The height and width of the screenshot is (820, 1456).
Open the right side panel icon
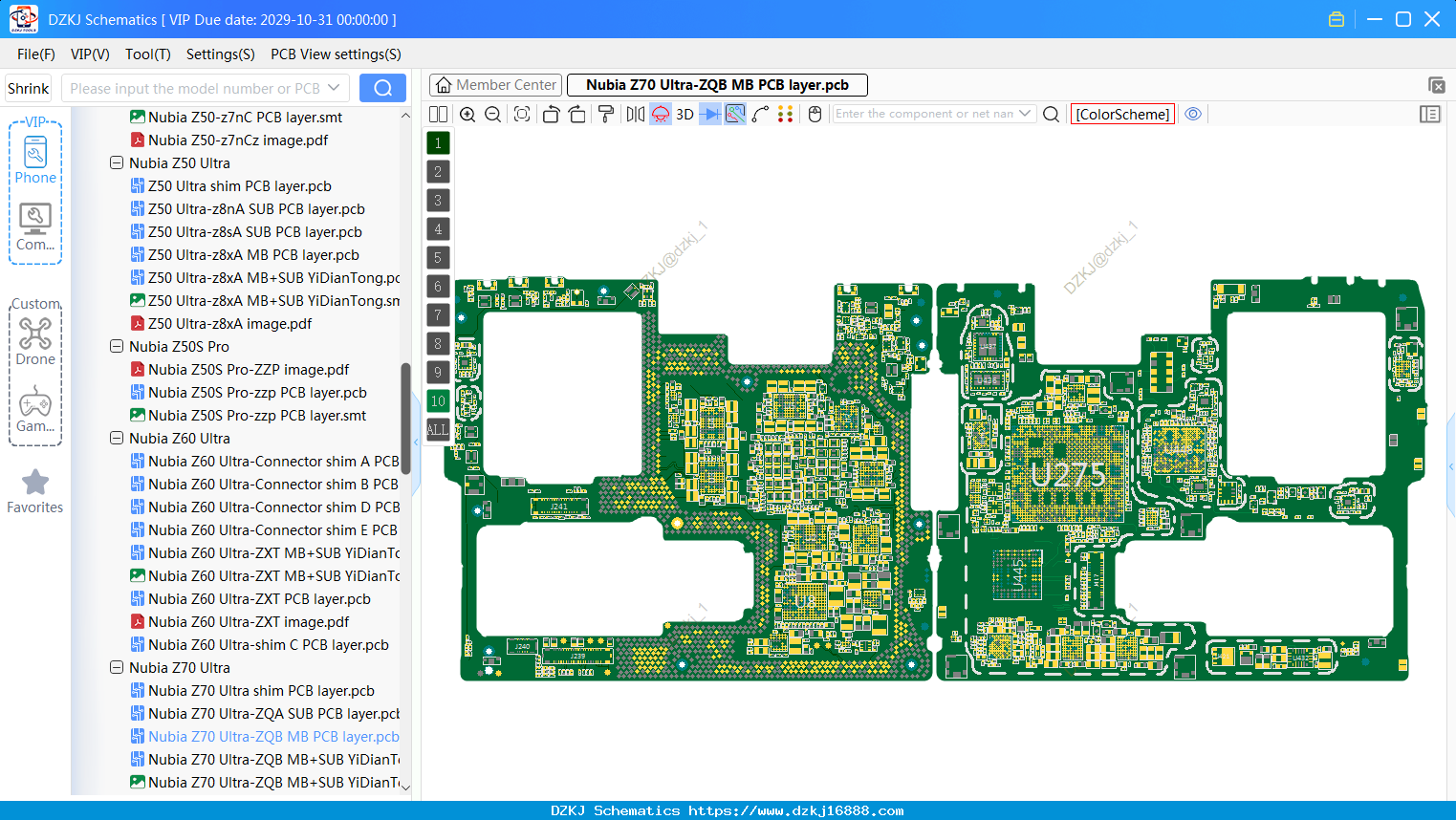tap(1430, 114)
